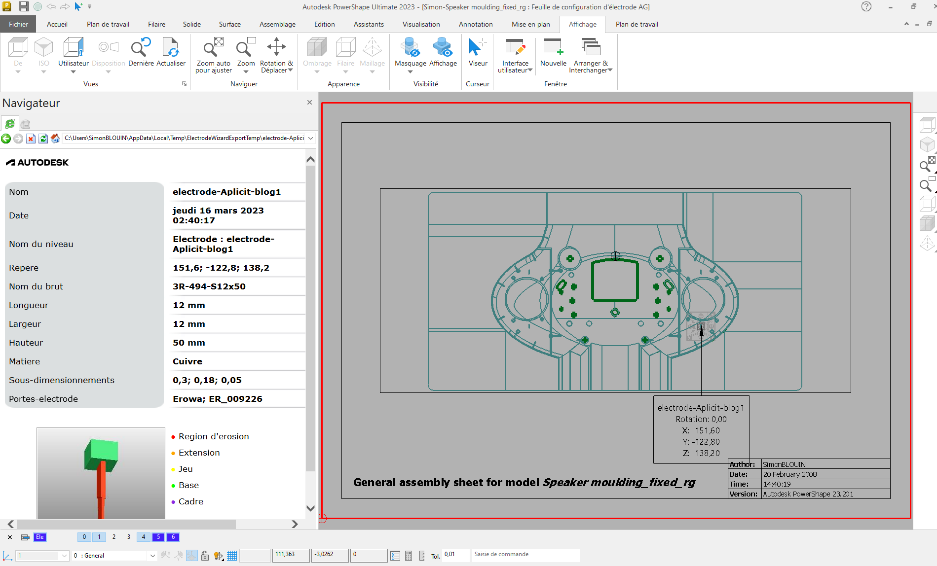Click the tolerance value field
This screenshot has width=937, height=566.
click(x=455, y=555)
